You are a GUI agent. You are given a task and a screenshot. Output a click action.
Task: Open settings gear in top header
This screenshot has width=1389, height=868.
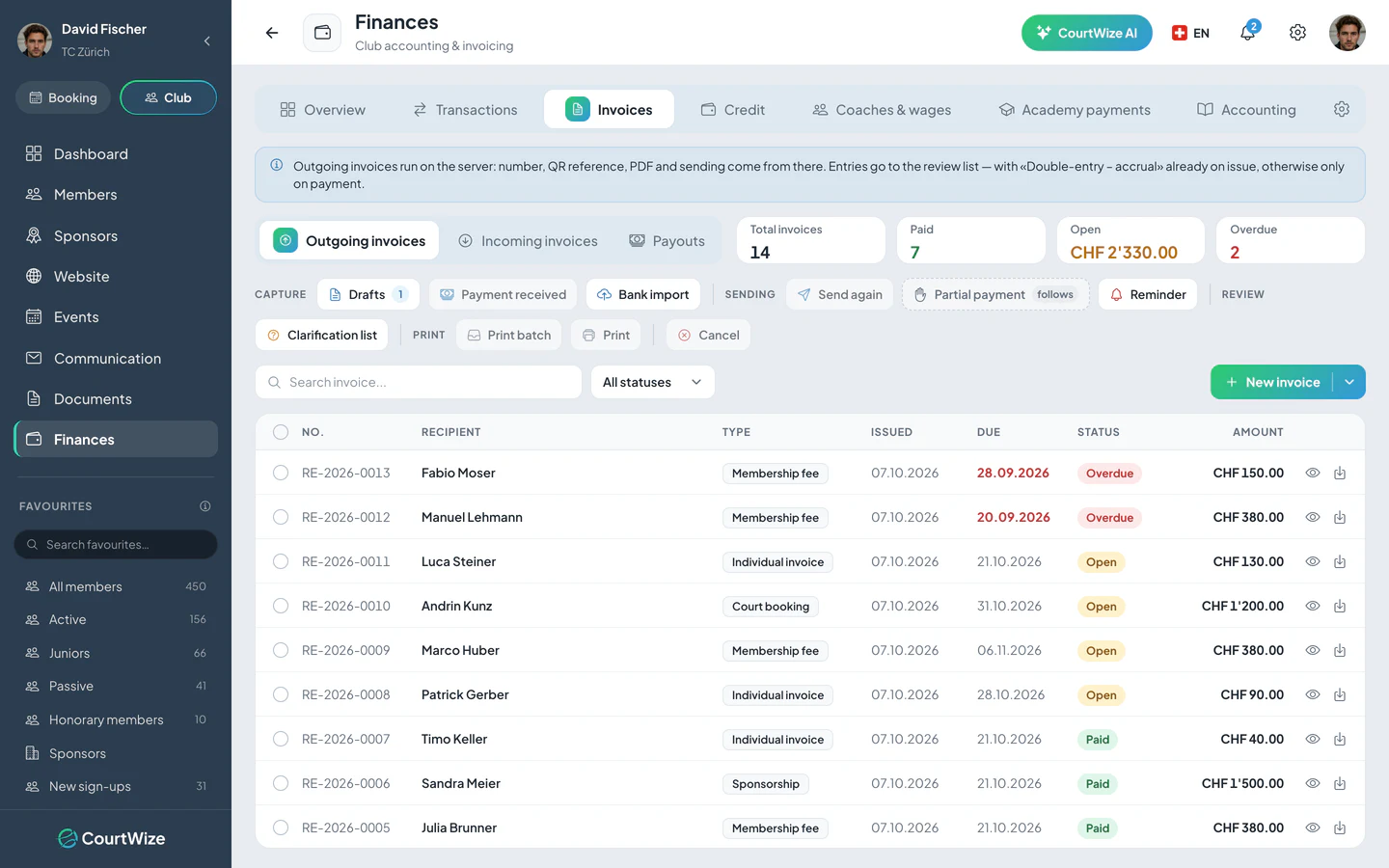tap(1298, 33)
